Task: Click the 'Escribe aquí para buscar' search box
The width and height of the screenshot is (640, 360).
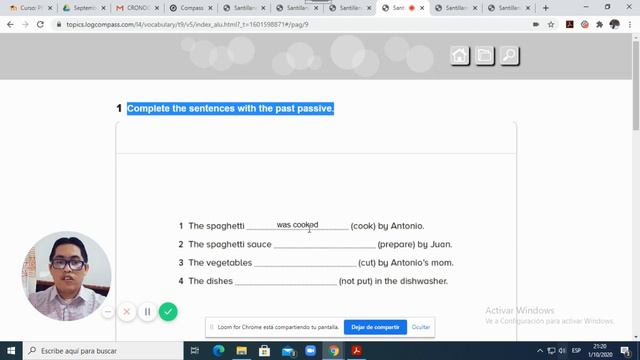Action: pyautogui.click(x=103, y=351)
